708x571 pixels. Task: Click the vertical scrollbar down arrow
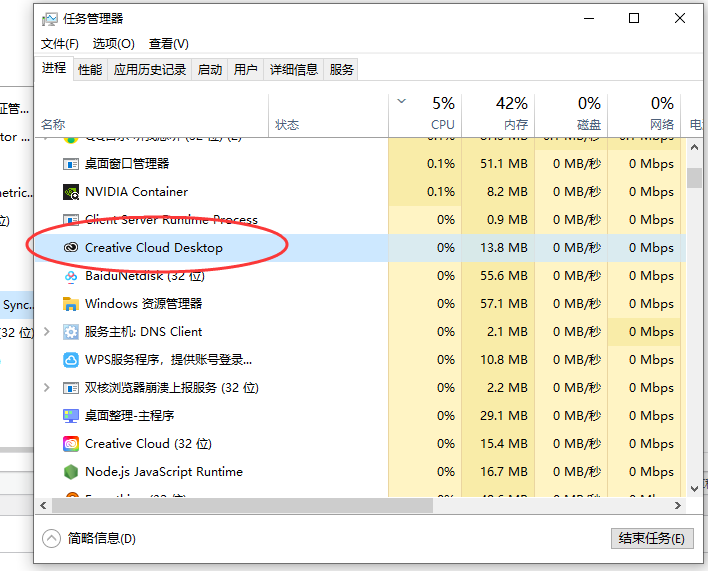[x=694, y=488]
